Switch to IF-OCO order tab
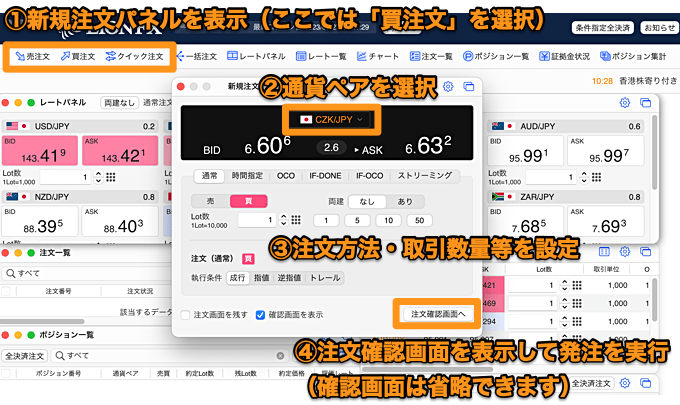 (369, 176)
